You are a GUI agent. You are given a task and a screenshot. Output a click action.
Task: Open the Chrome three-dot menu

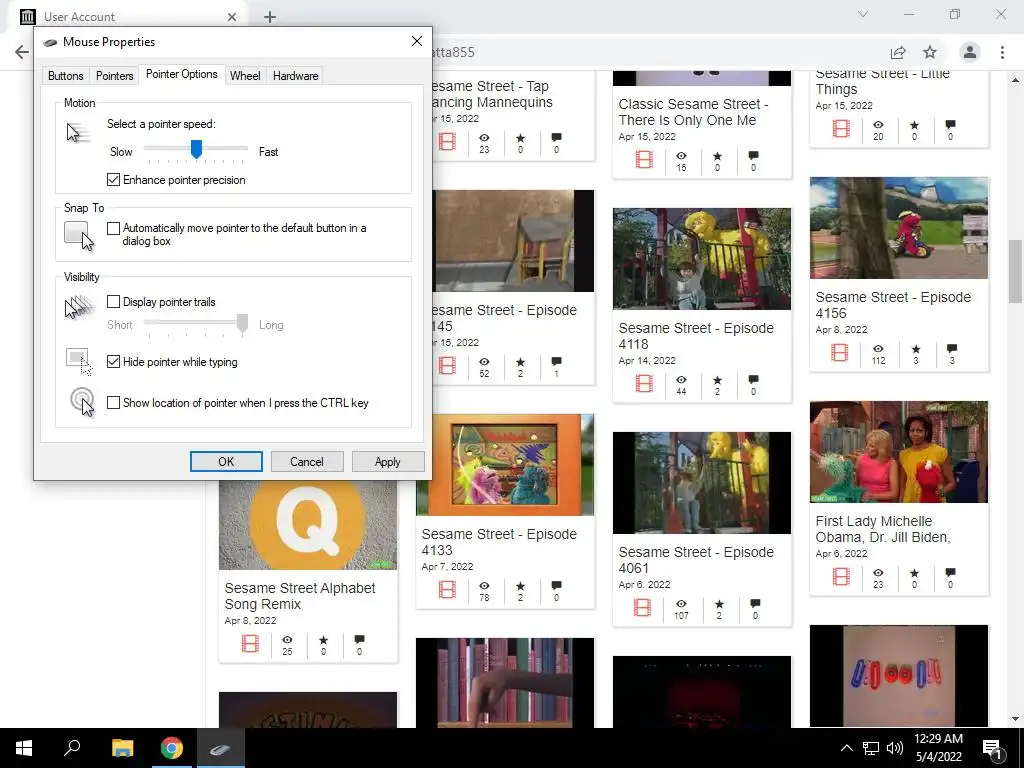(x=1002, y=52)
